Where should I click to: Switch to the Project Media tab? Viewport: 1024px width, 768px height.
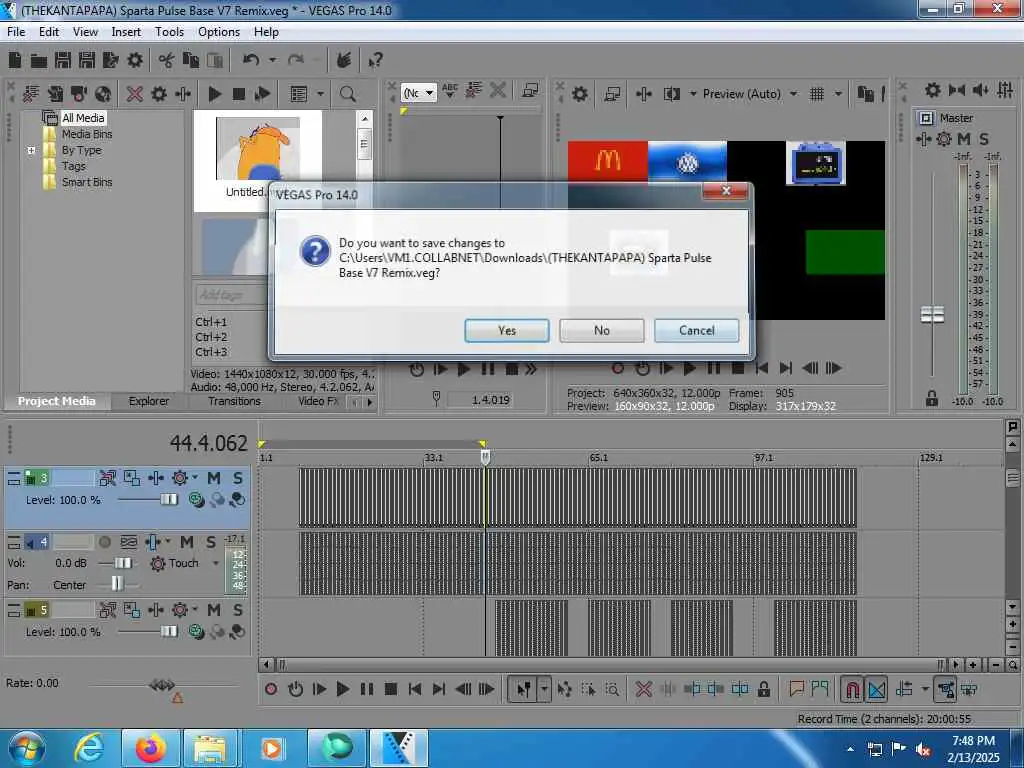point(57,401)
